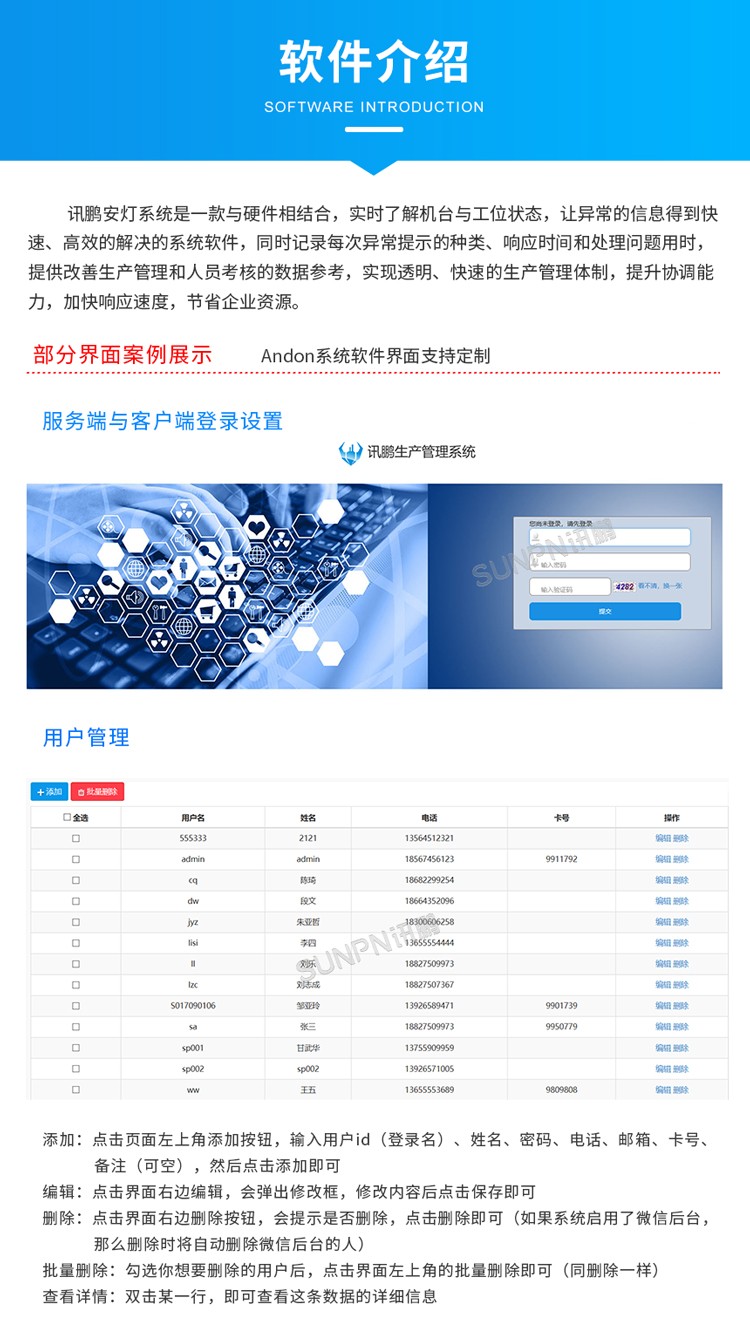Click the login username input field
The image size is (750, 1333).
tap(609, 537)
